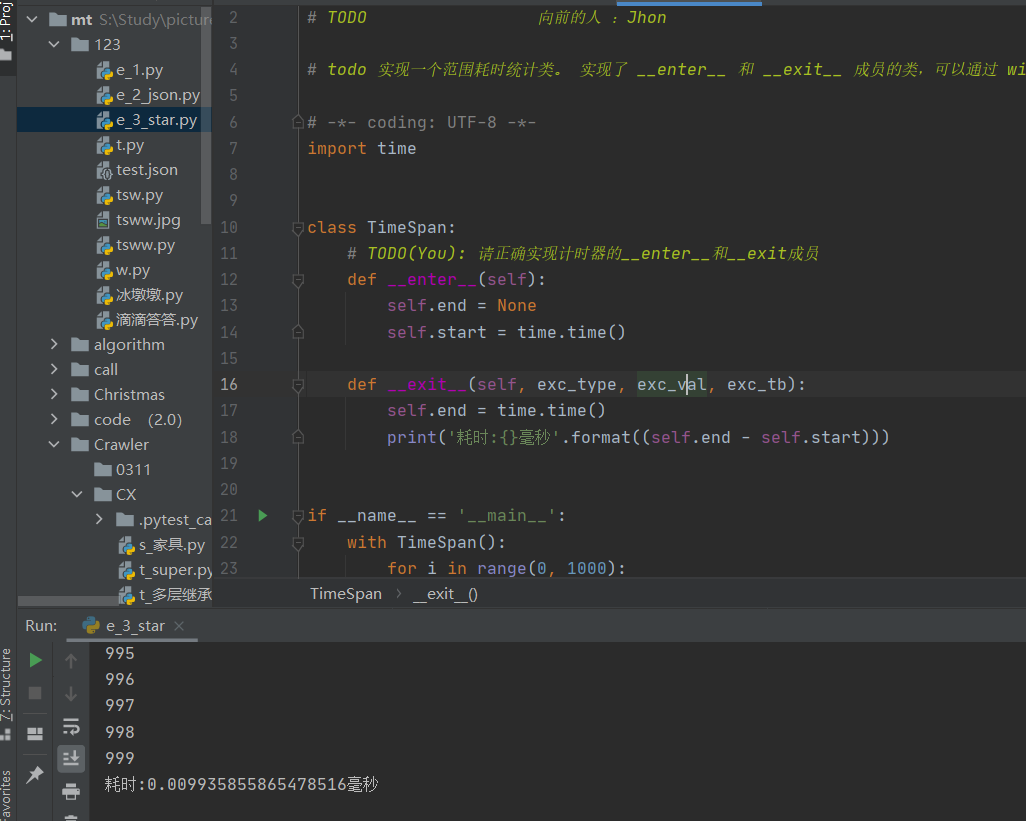
Task: Open e_1.py in project tree
Action: point(130,70)
